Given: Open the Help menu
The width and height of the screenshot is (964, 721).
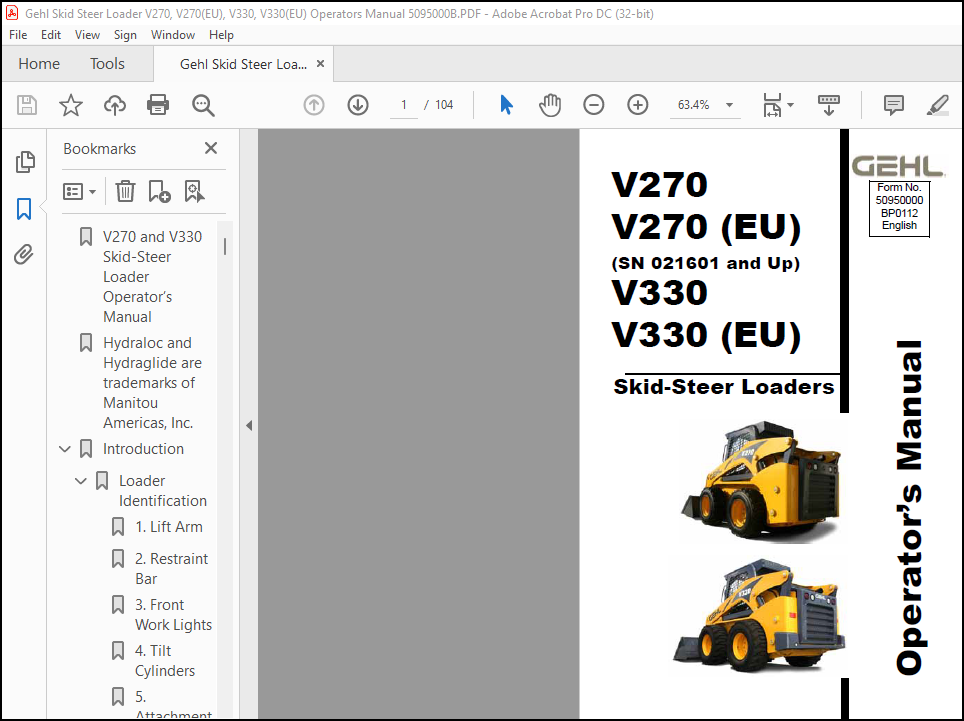Looking at the screenshot, I should click(221, 35).
